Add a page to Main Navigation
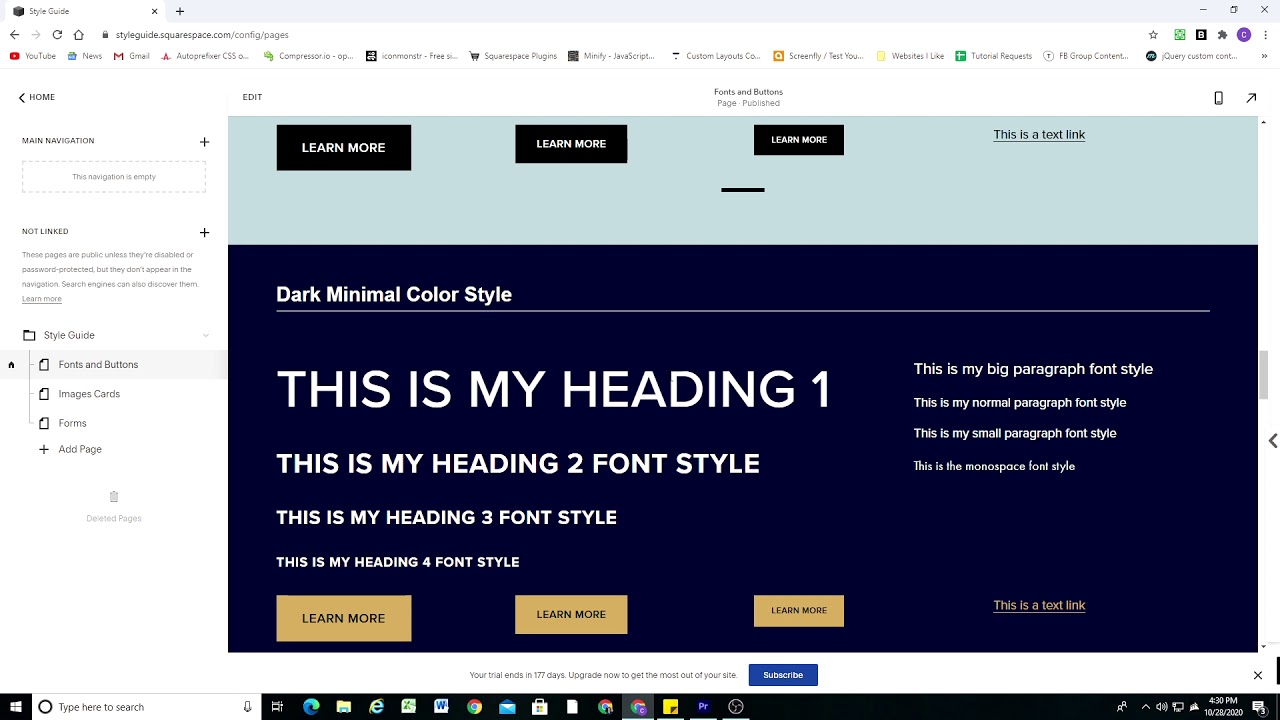 204,142
